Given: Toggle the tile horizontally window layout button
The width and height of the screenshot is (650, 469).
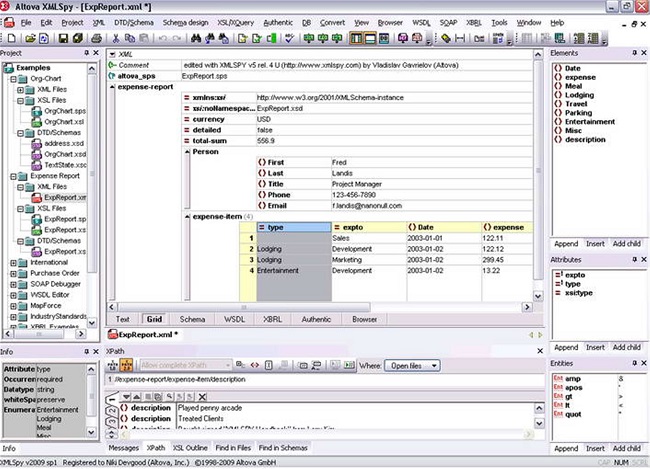Looking at the screenshot, I should click(370, 39).
